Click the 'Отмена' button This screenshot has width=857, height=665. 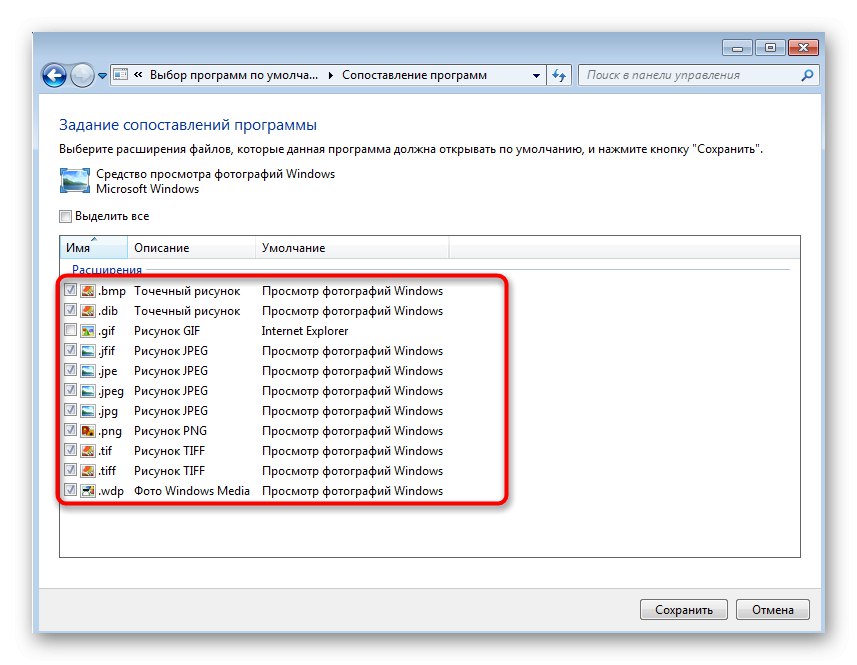click(772, 609)
